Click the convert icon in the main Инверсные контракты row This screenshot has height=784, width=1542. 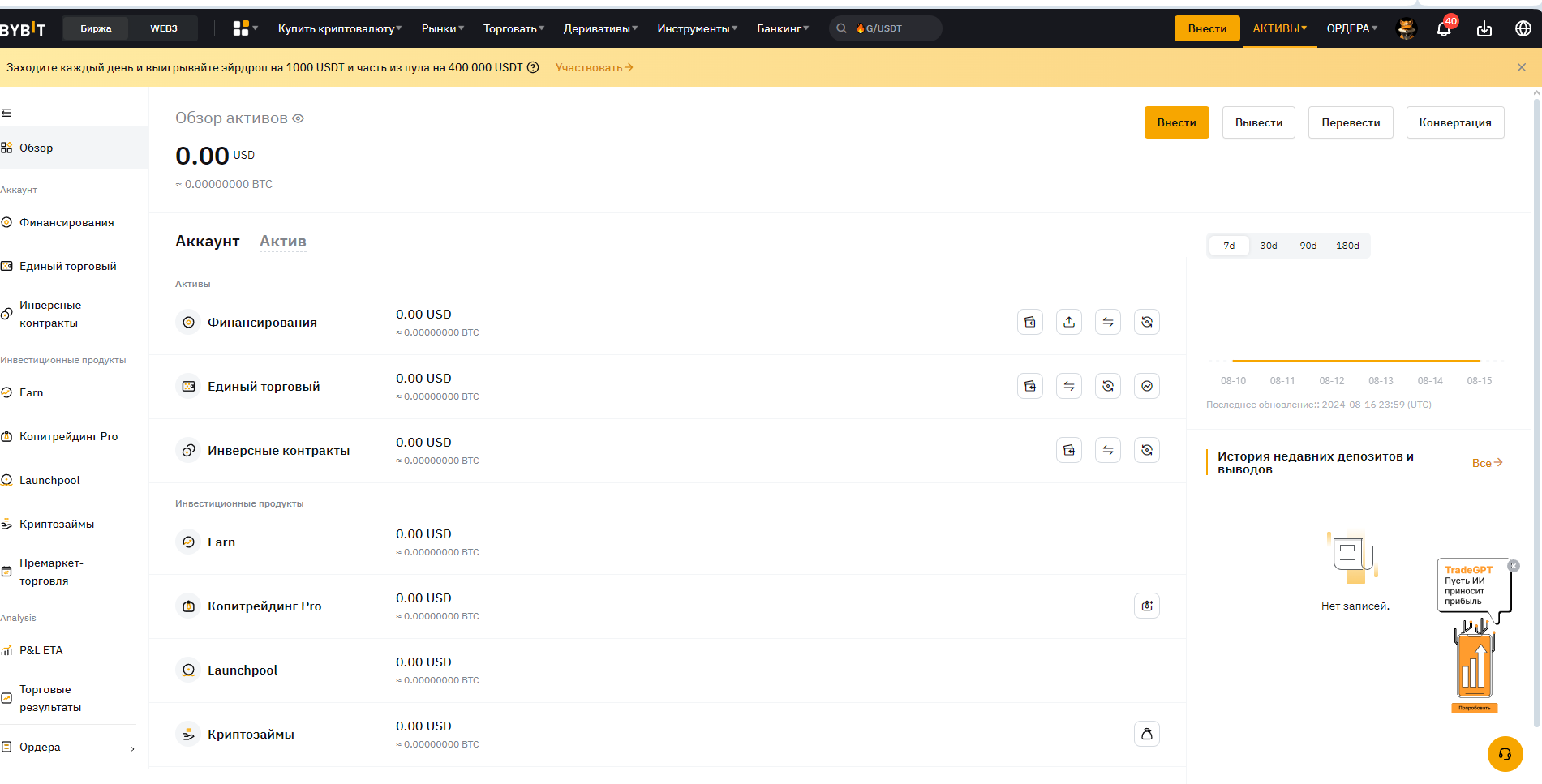(1147, 450)
